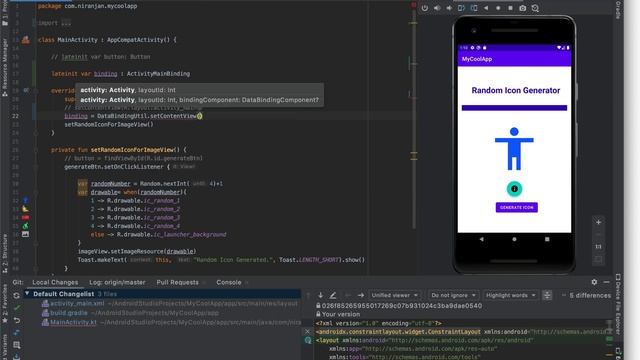Click the MainActivity class gutter icon

(26, 40)
